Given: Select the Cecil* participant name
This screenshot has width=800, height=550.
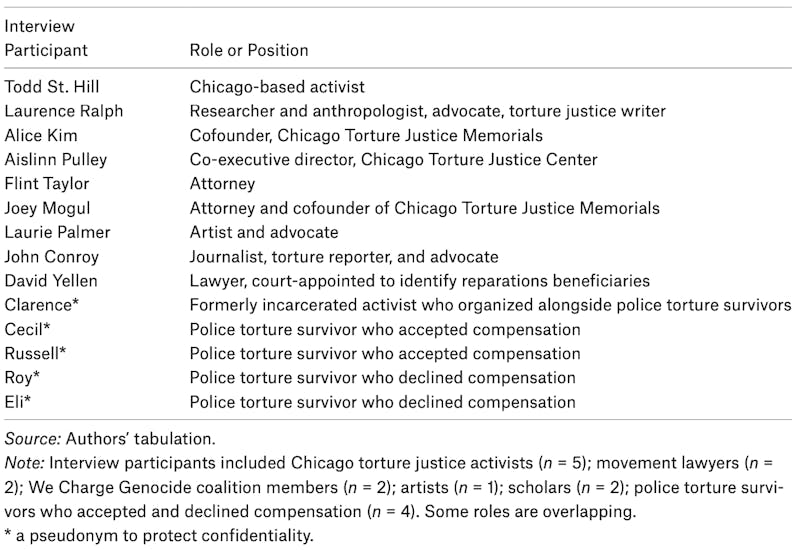Looking at the screenshot, I should click(30, 329).
